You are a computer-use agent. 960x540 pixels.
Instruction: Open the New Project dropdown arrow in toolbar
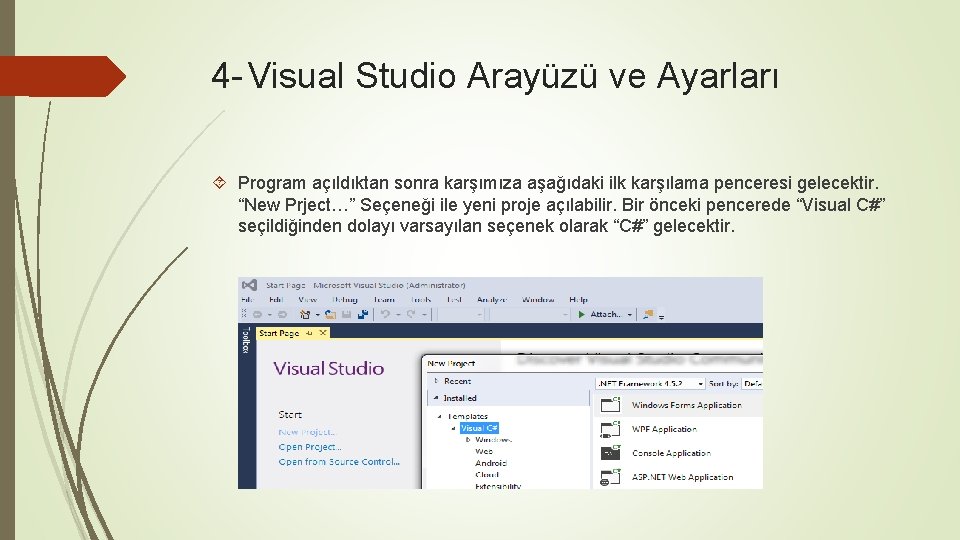318,315
